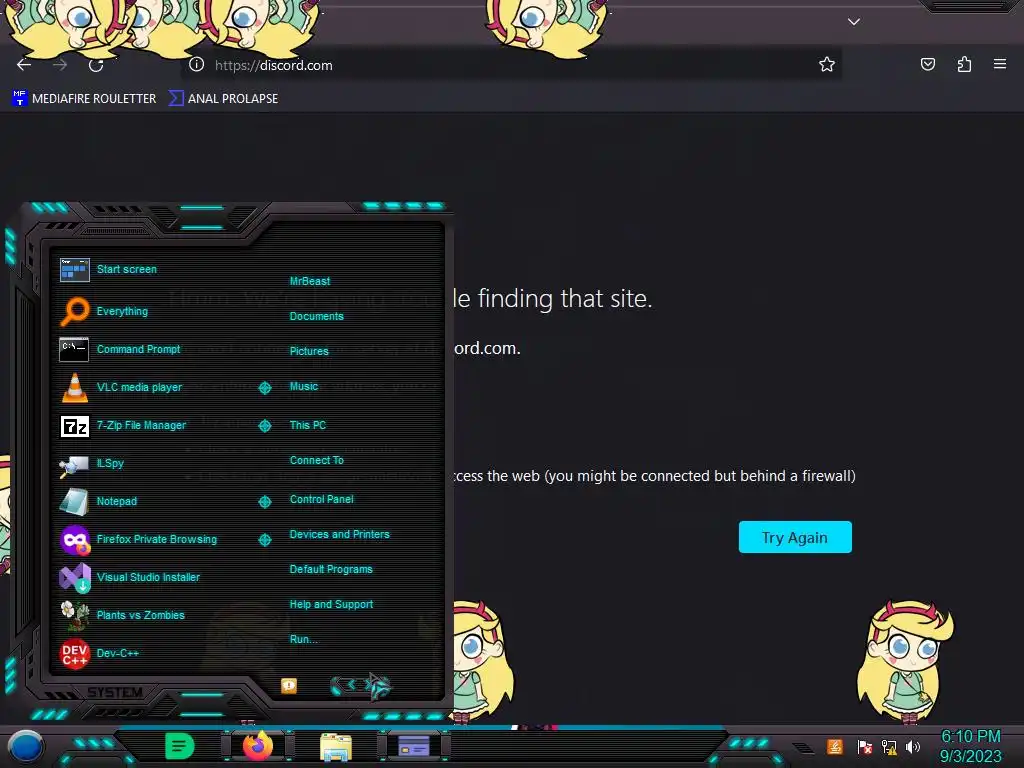Image resolution: width=1024 pixels, height=768 pixels.
Task: Open Help and Support
Action: coord(331,605)
